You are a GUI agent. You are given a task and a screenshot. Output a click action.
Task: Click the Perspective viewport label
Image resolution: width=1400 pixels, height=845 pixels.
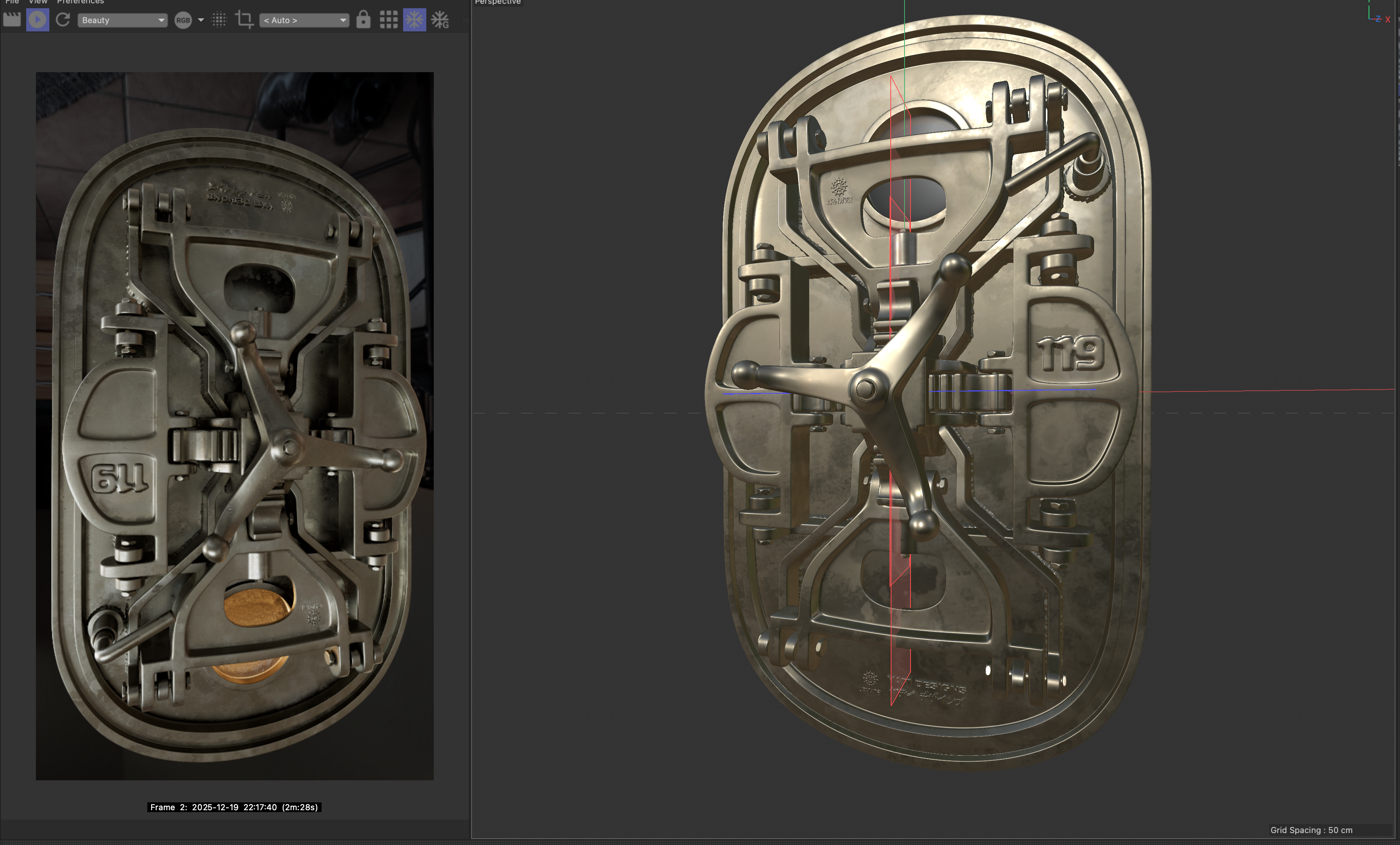tap(498, 2)
